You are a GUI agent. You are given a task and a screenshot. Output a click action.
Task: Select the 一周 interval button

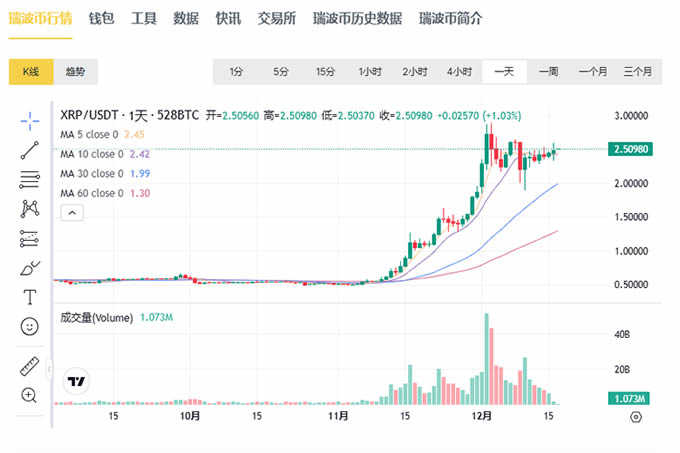click(548, 72)
